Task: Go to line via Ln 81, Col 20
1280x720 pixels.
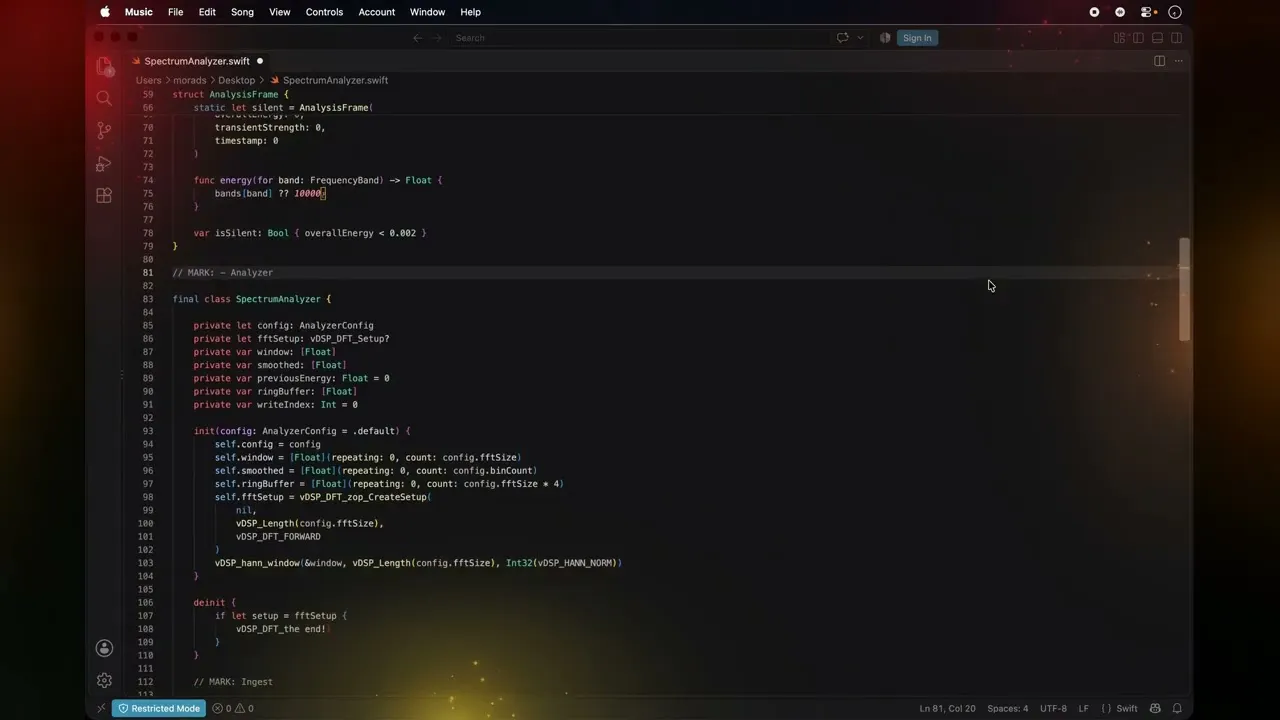Action: [x=947, y=708]
